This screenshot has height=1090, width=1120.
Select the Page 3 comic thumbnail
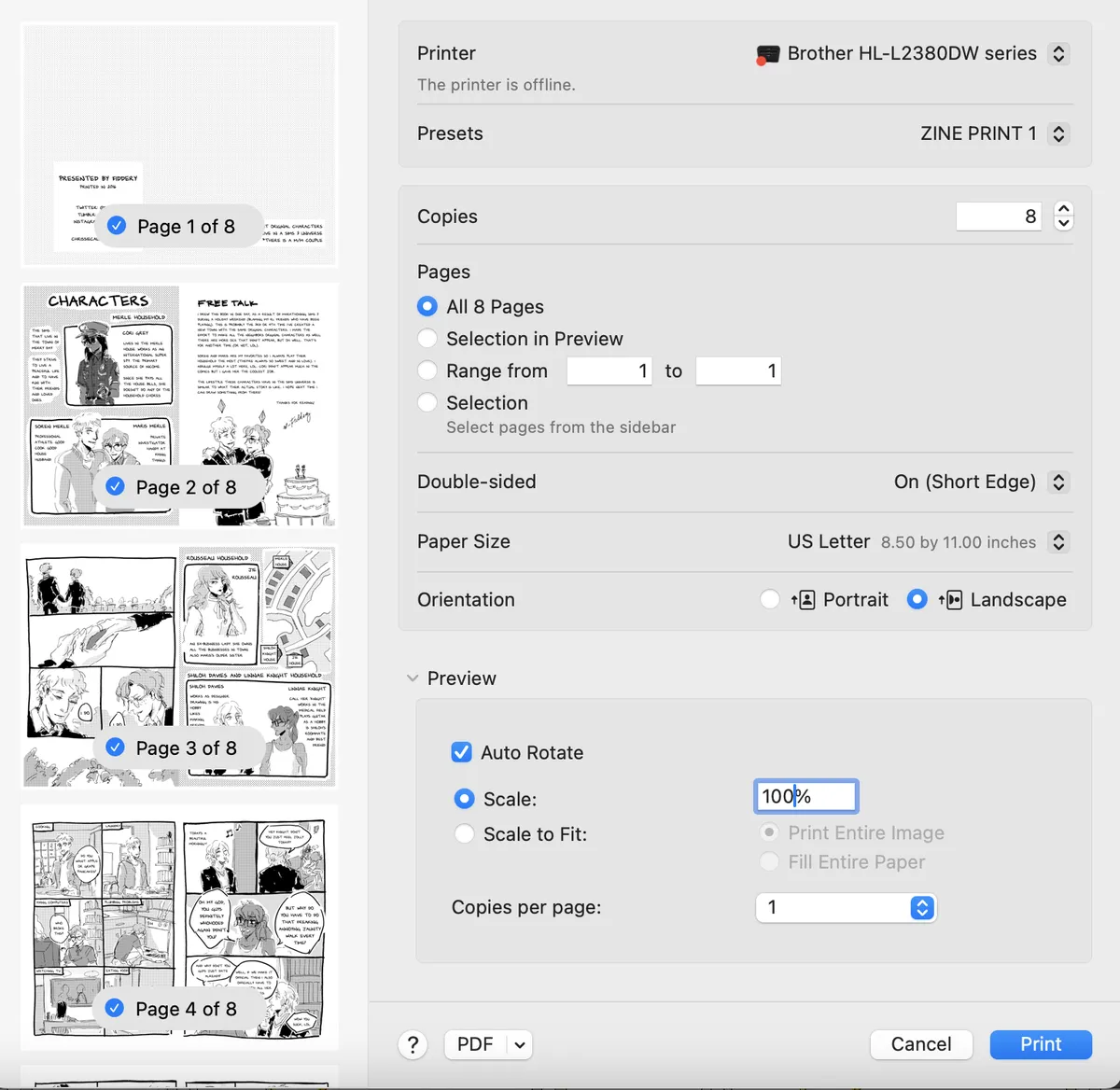click(179, 666)
